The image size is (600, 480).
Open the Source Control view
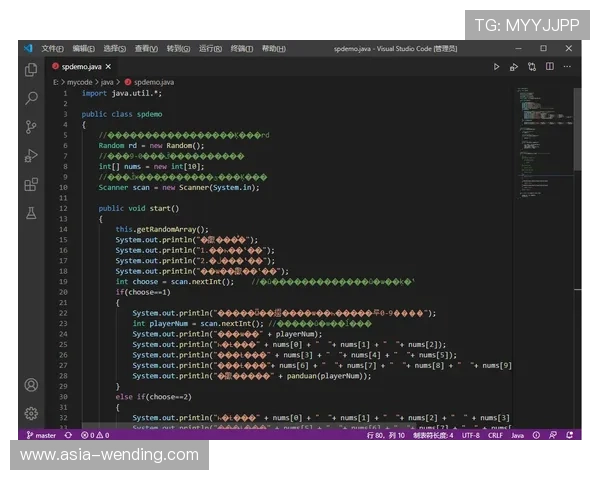(31, 127)
